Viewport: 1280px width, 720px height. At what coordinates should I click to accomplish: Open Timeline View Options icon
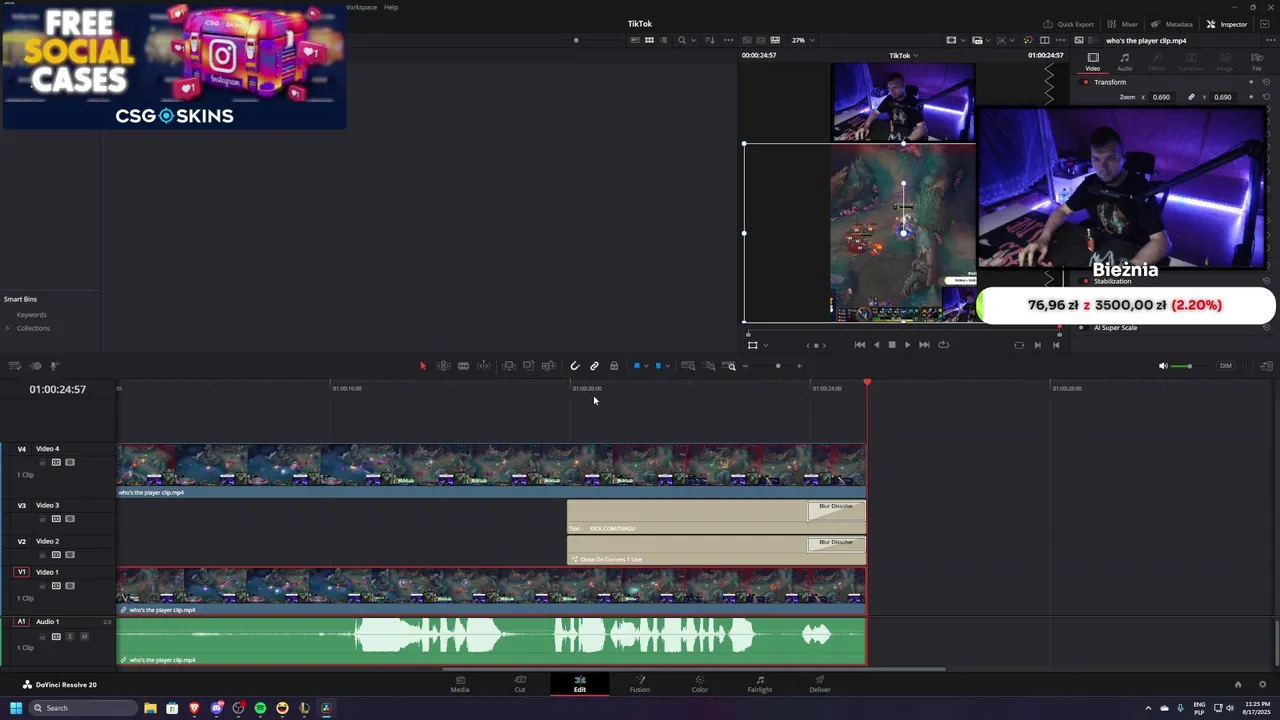[14, 366]
